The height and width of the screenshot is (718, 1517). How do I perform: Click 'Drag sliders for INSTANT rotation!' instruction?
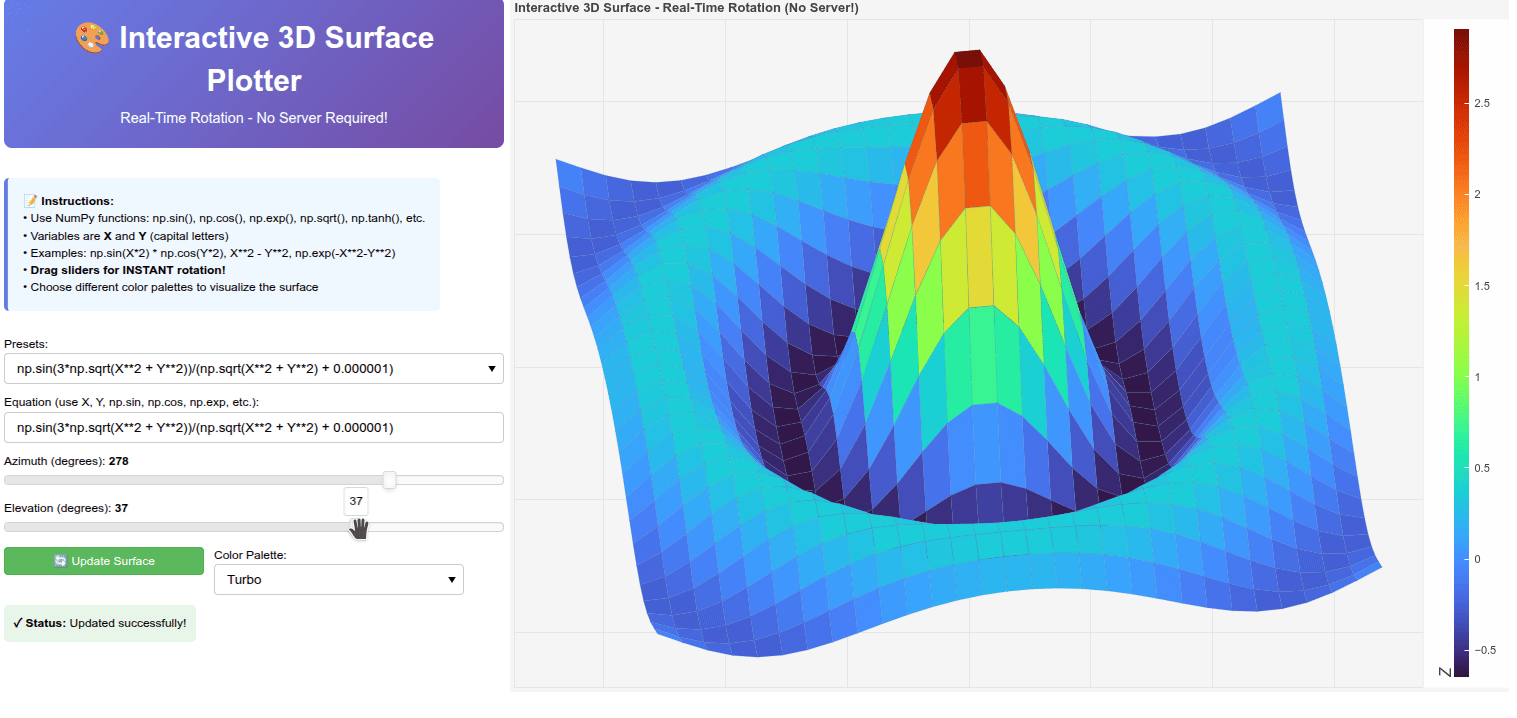(127, 270)
